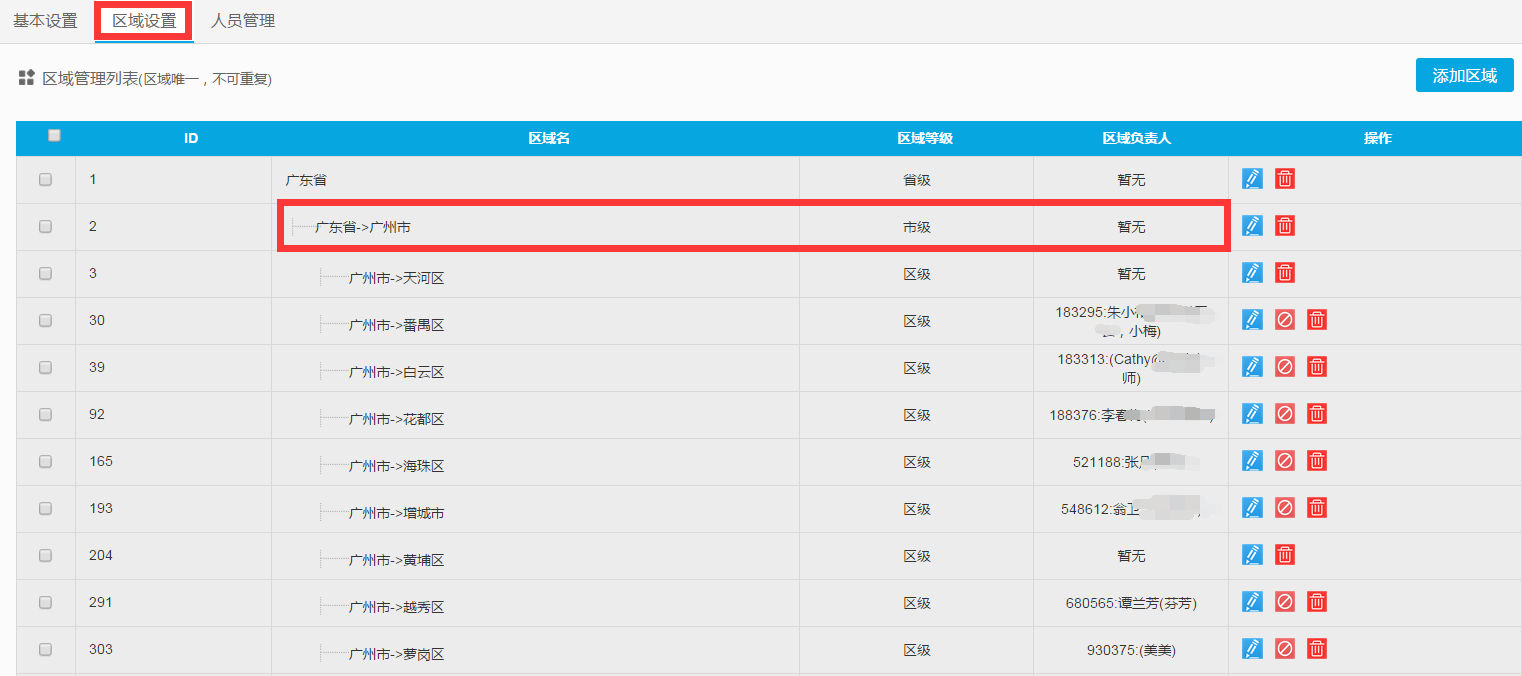Screen dimensions: 1522x676
Task: Edit the 广州市->黄埔区 region
Action: (x=1252, y=554)
